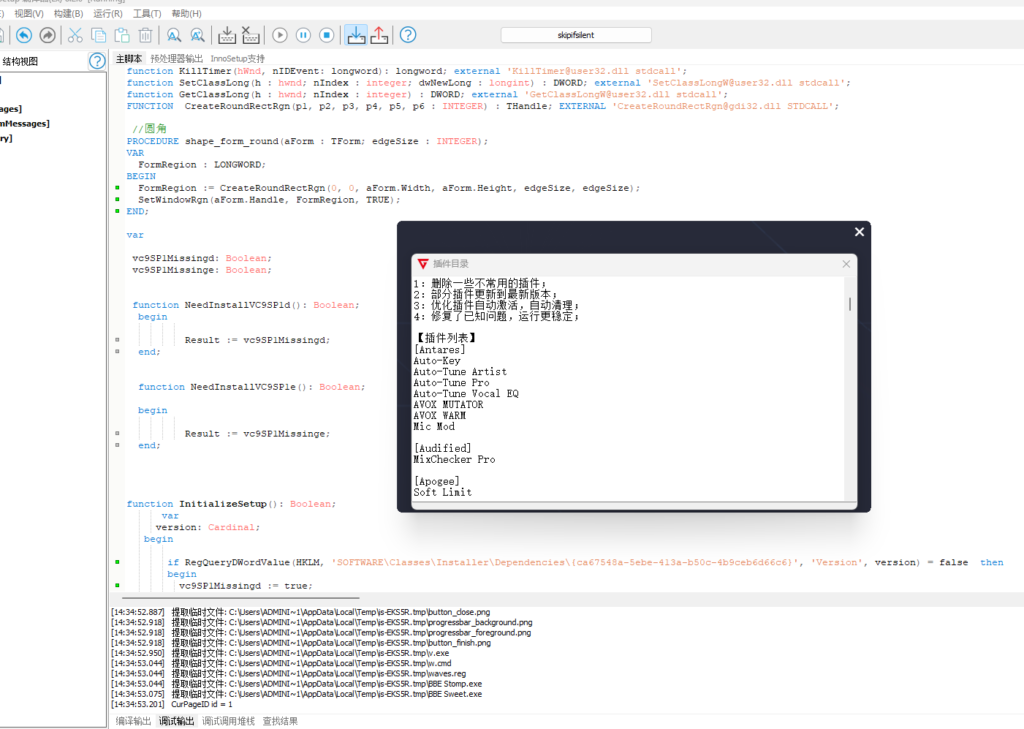The width and height of the screenshot is (1024, 729).
Task: Click the Redo arrow toolbar icon
Action: [x=47, y=35]
